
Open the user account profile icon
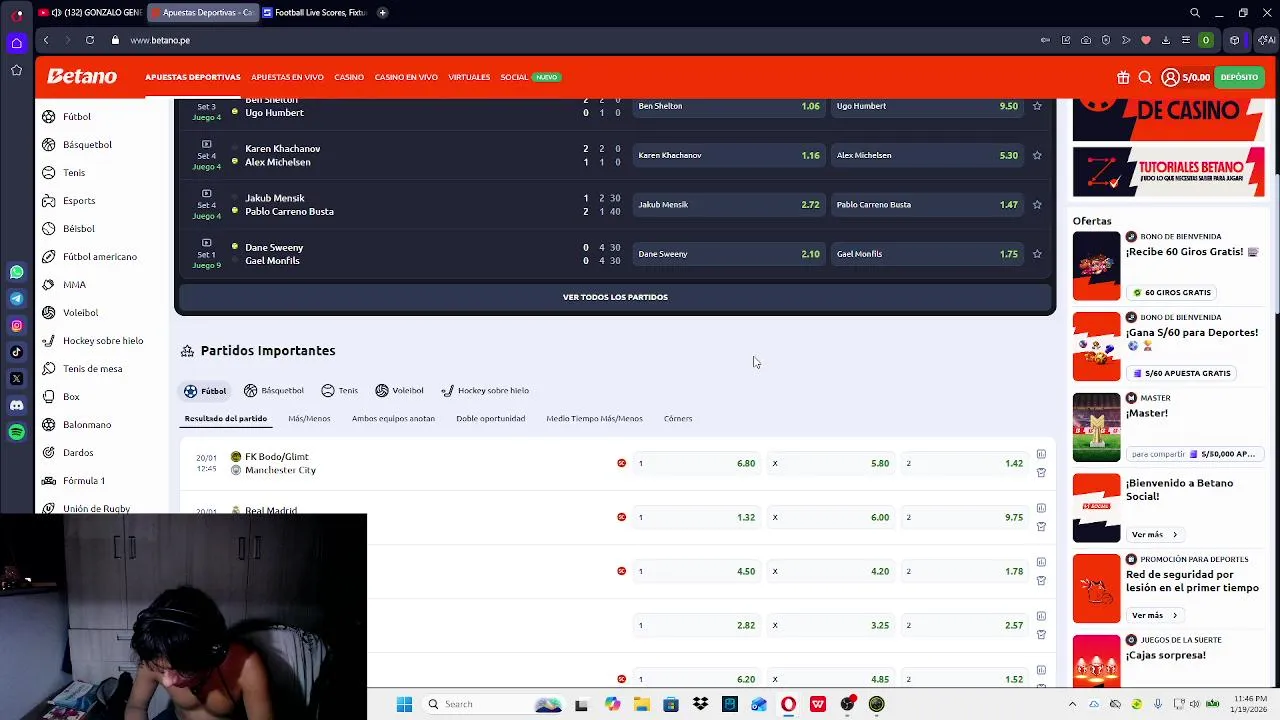coord(1170,77)
